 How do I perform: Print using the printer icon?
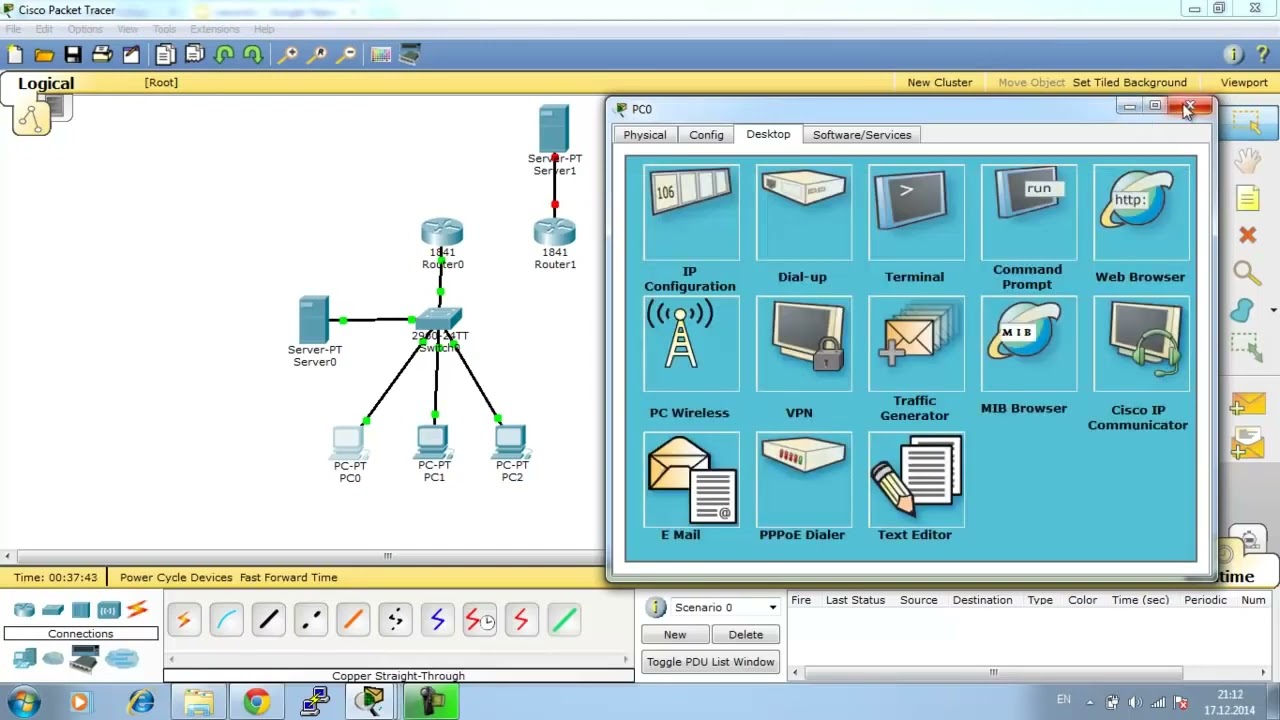point(102,55)
